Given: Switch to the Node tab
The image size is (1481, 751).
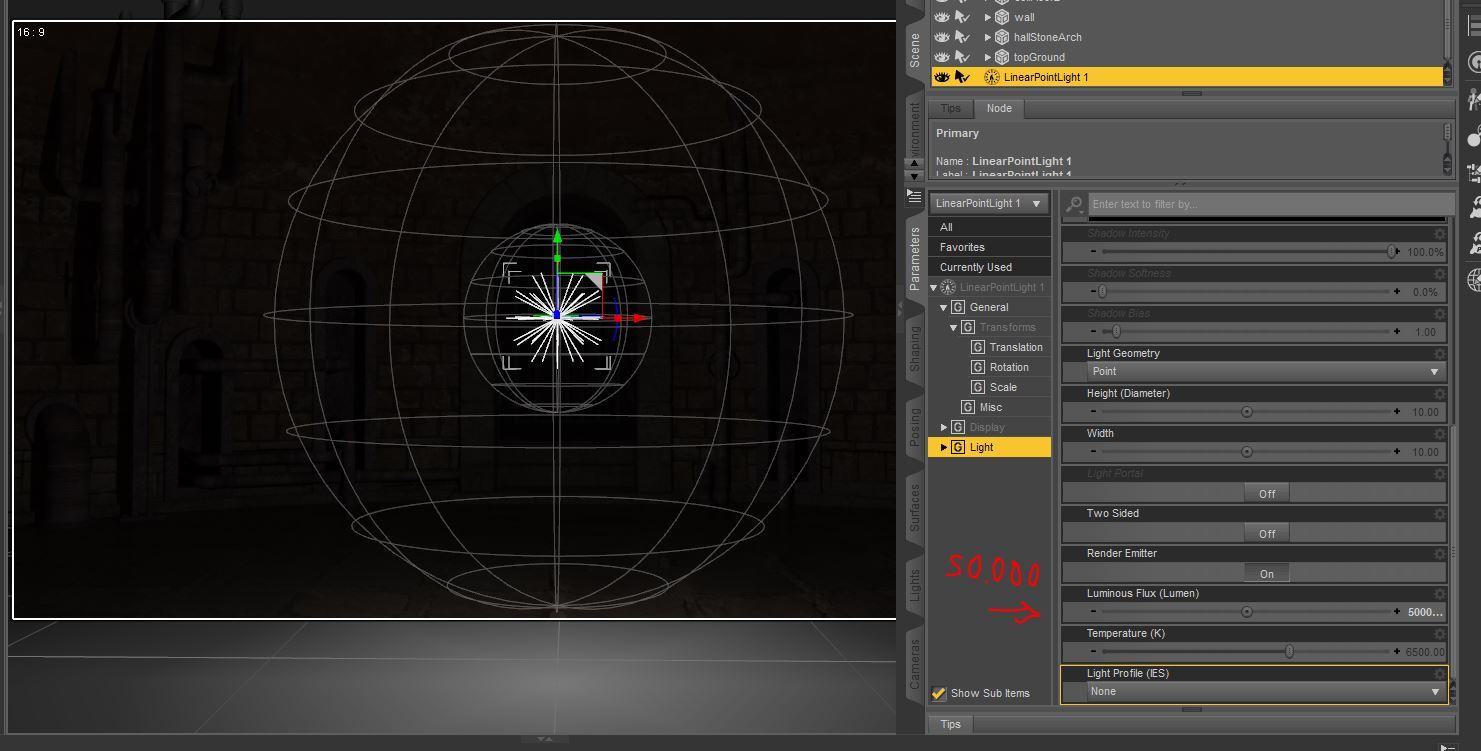Looking at the screenshot, I should click(x=999, y=108).
